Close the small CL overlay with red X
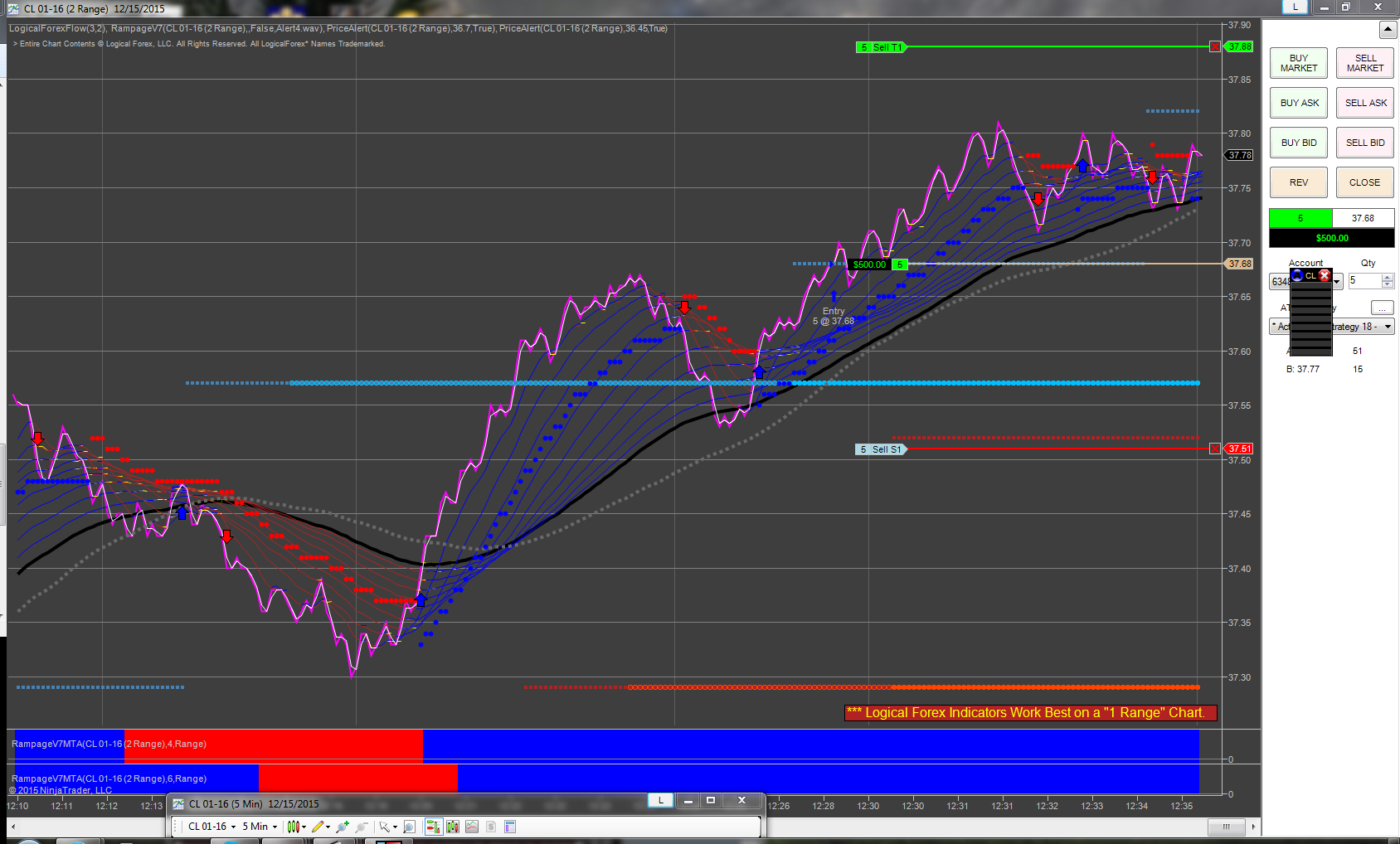 click(x=1325, y=275)
